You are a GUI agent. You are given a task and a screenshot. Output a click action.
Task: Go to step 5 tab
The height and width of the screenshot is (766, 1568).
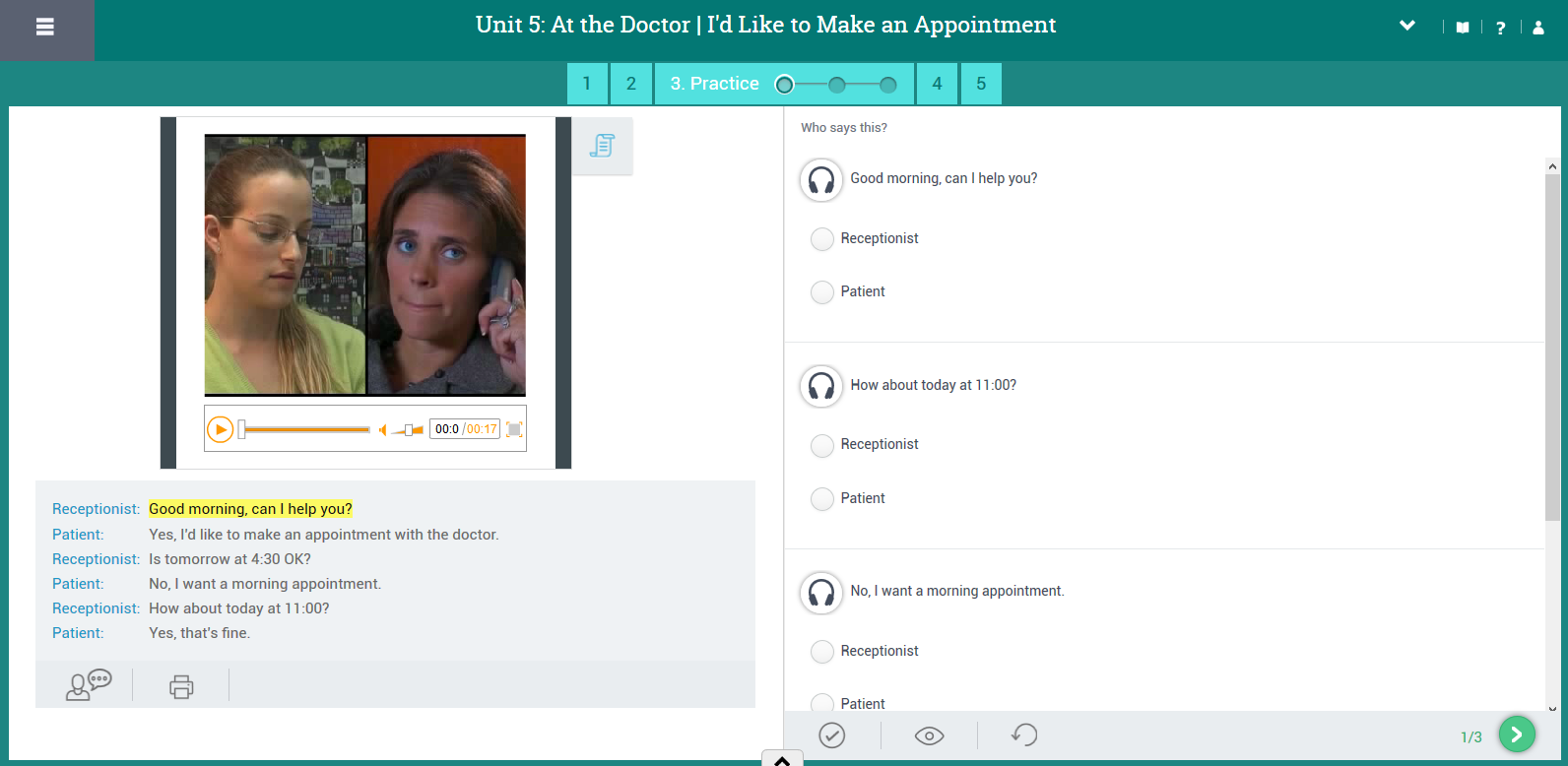[x=981, y=84]
